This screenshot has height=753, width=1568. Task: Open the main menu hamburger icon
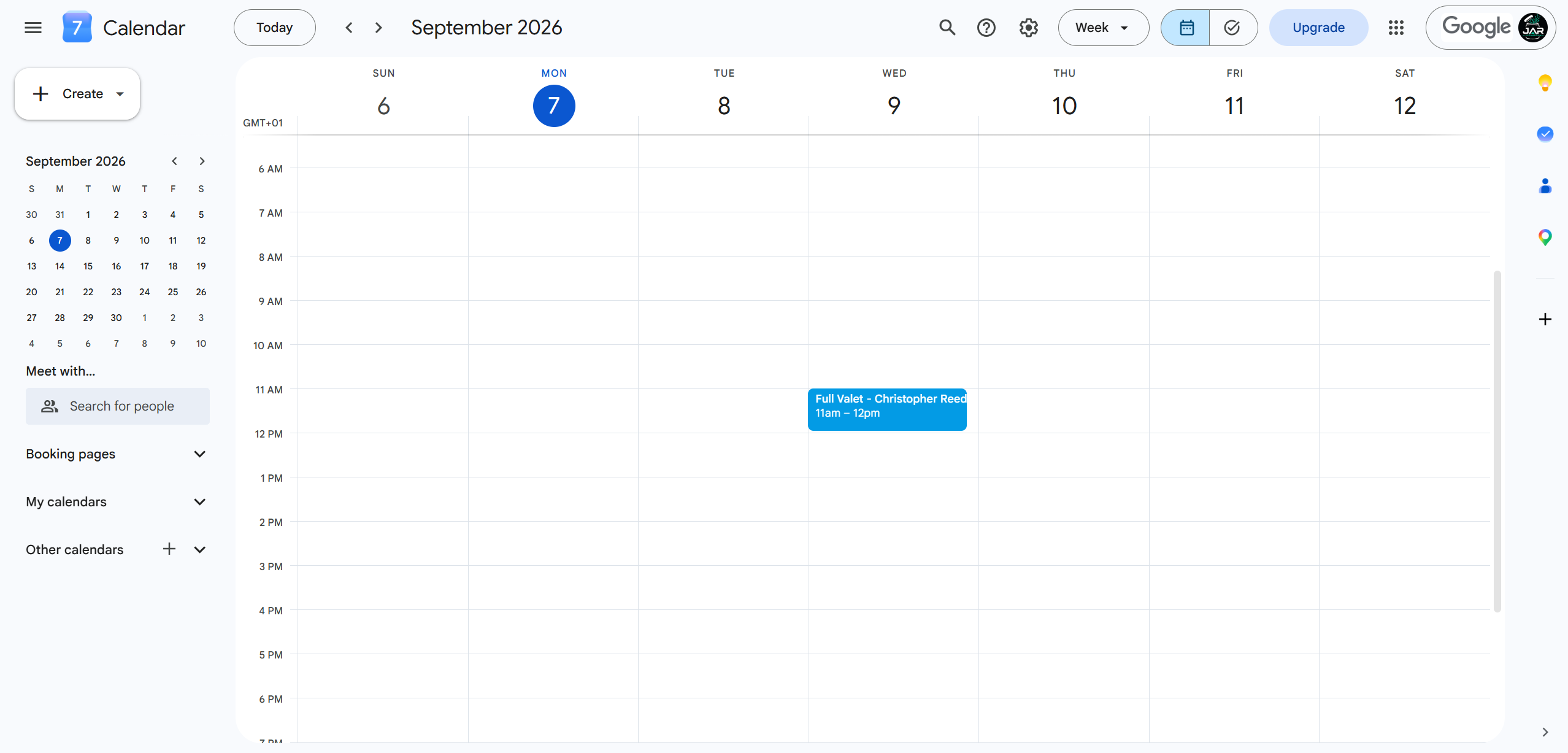pyautogui.click(x=33, y=28)
